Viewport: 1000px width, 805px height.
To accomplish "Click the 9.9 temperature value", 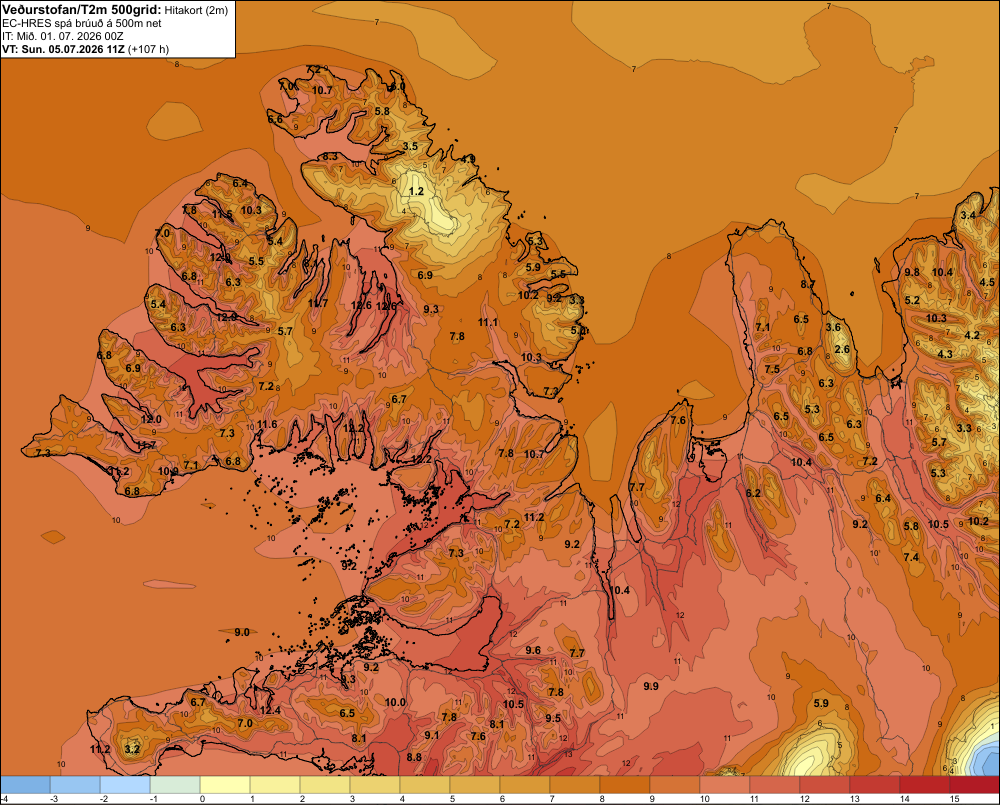I will (x=651, y=686).
